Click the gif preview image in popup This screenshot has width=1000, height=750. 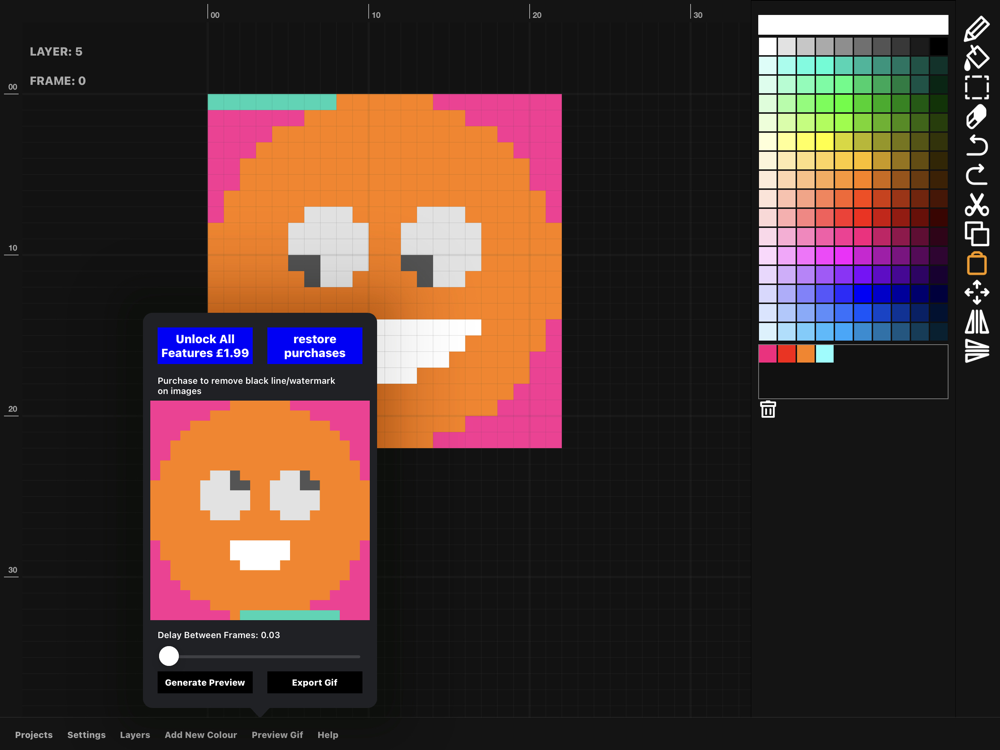pyautogui.click(x=260, y=510)
